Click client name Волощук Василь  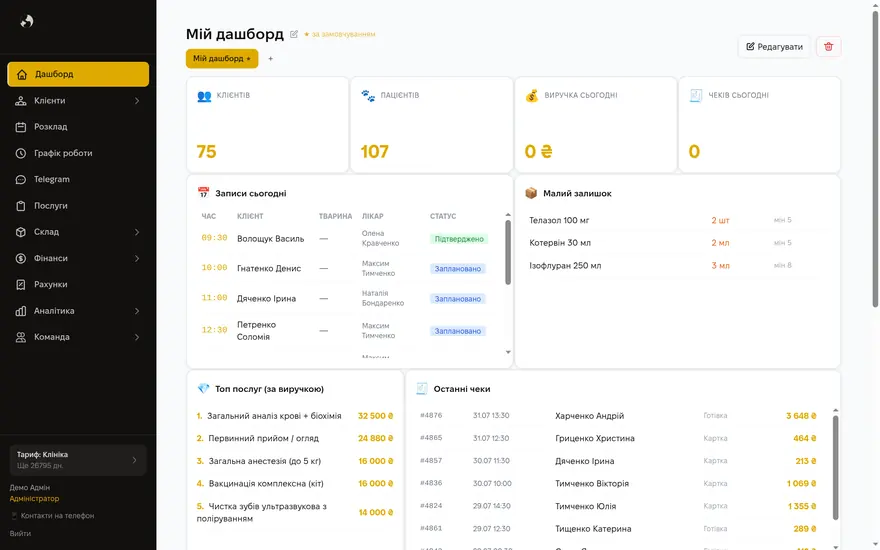[x=271, y=239]
